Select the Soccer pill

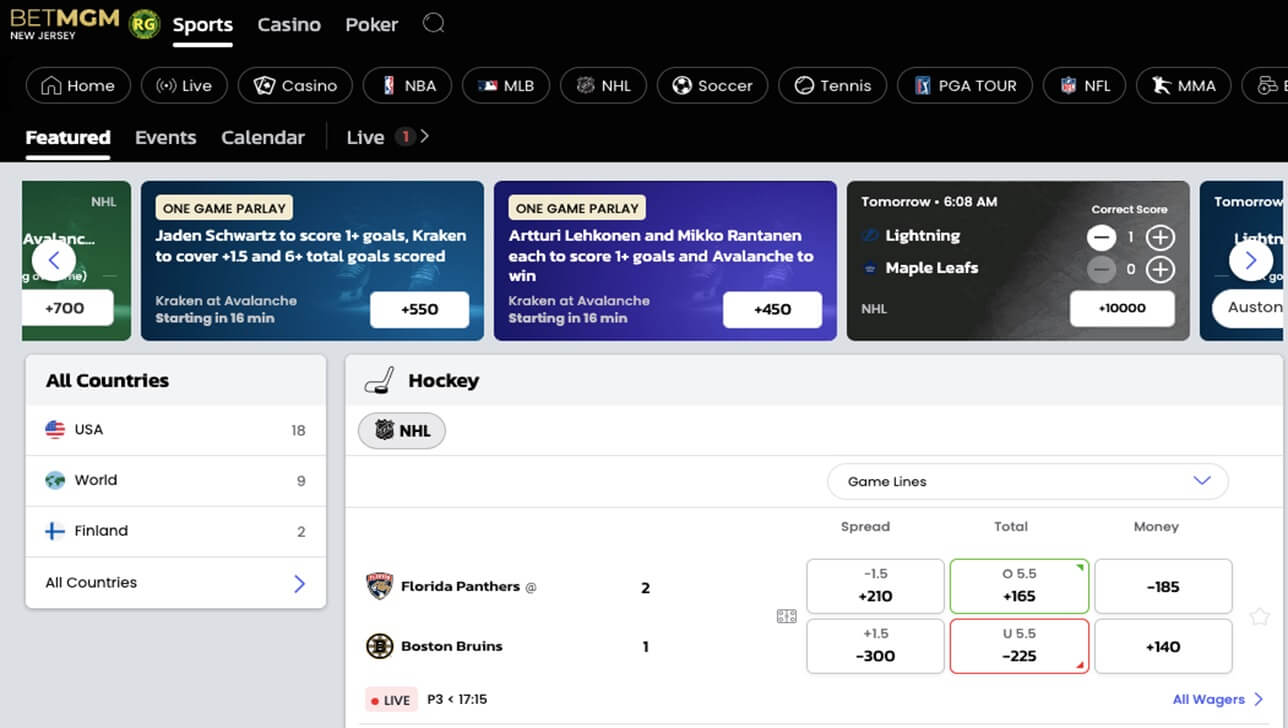pyautogui.click(x=712, y=86)
